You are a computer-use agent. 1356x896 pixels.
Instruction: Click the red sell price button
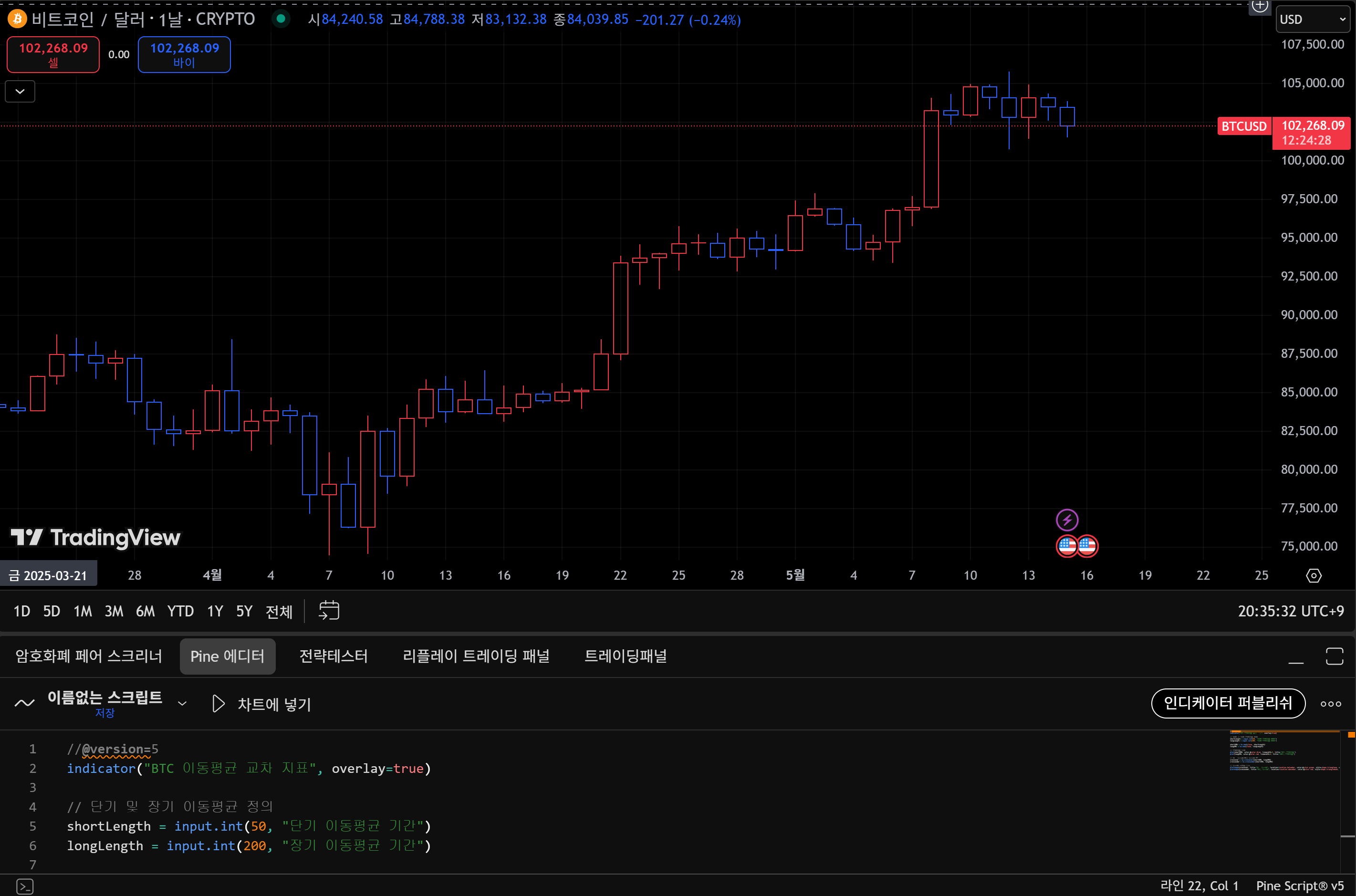[53, 54]
